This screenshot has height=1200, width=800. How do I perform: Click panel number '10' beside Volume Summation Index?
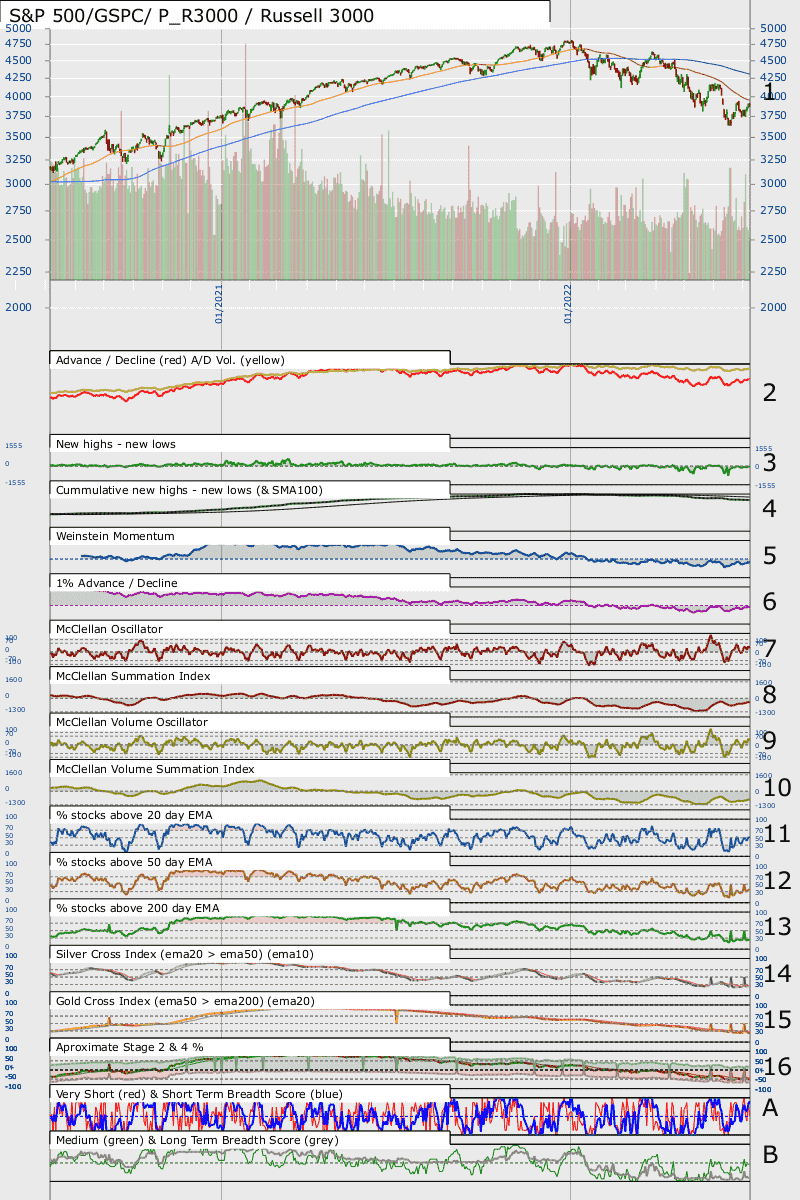click(x=777, y=788)
